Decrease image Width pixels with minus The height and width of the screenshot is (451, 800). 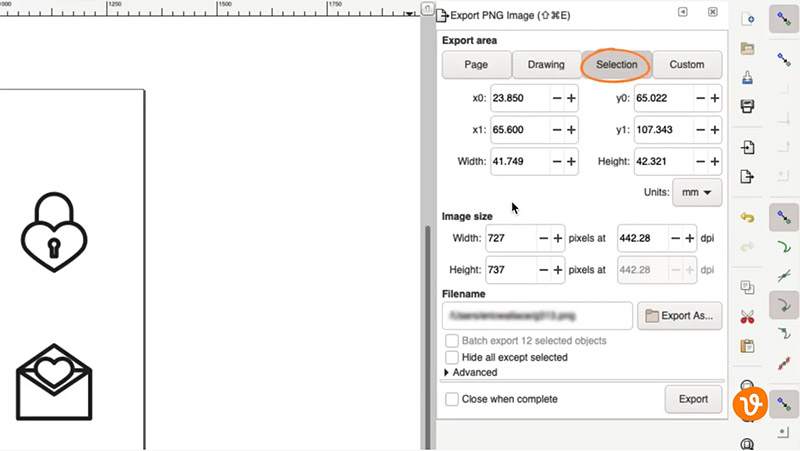(x=543, y=238)
